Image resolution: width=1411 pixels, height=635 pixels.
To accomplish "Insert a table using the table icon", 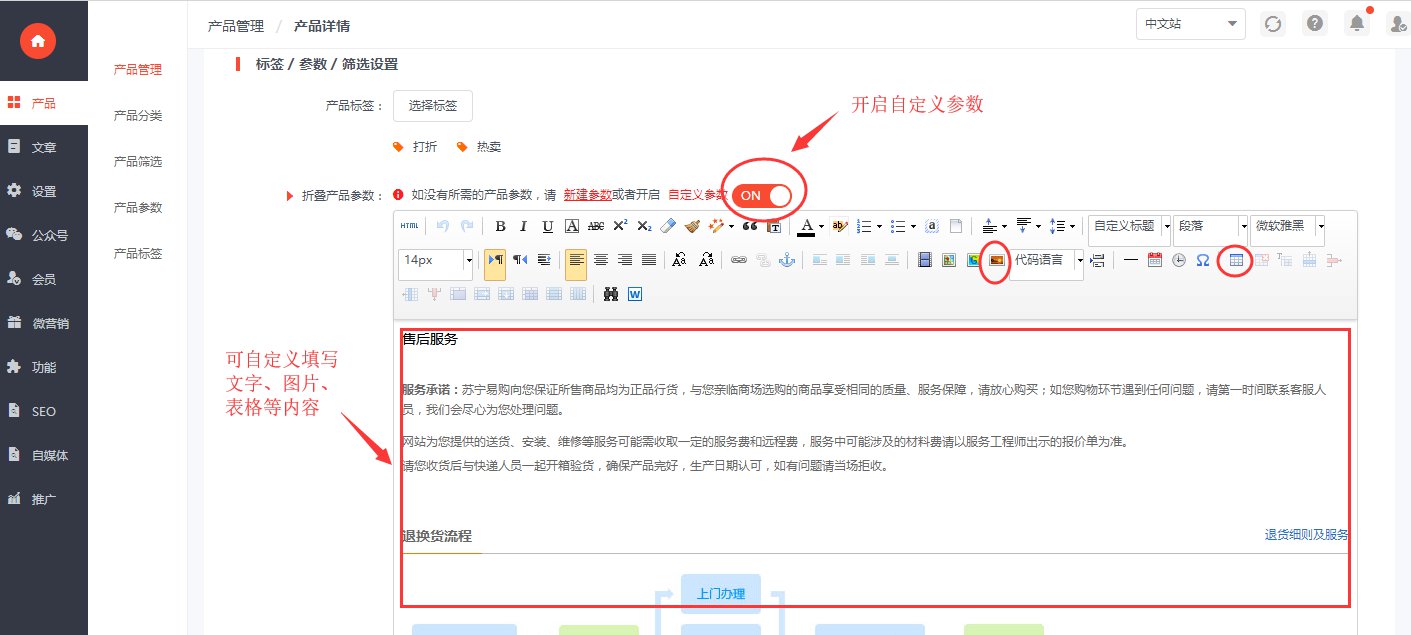I will (x=1237, y=260).
